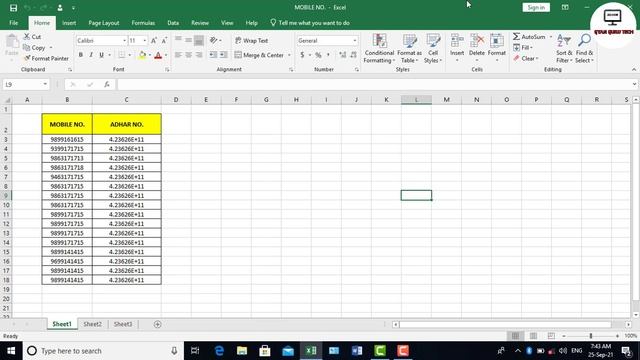Toggle Underline formatting
Screen dimensions: 640x360
pos(101,55)
